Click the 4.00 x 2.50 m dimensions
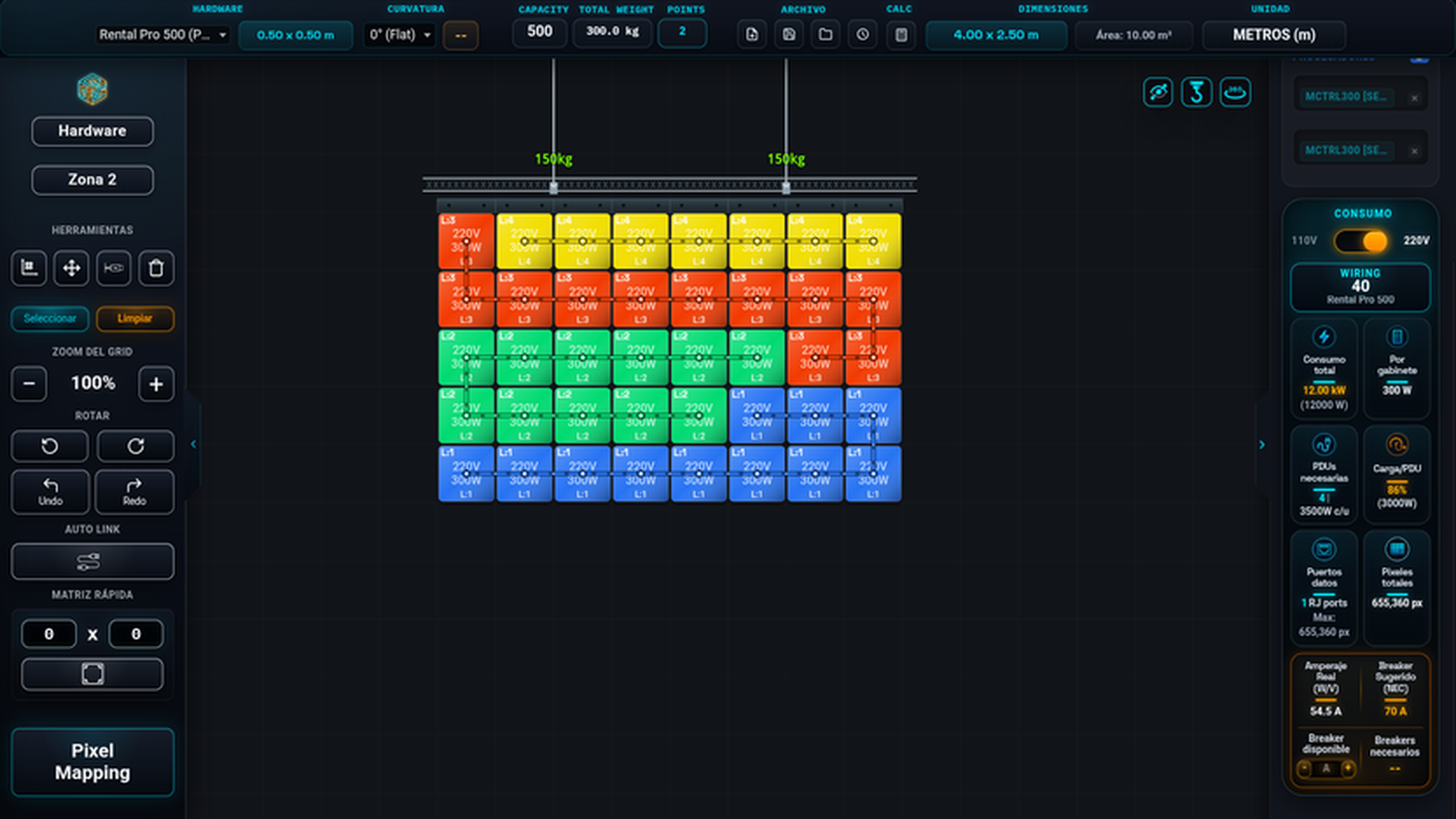1456x819 pixels. (x=996, y=35)
